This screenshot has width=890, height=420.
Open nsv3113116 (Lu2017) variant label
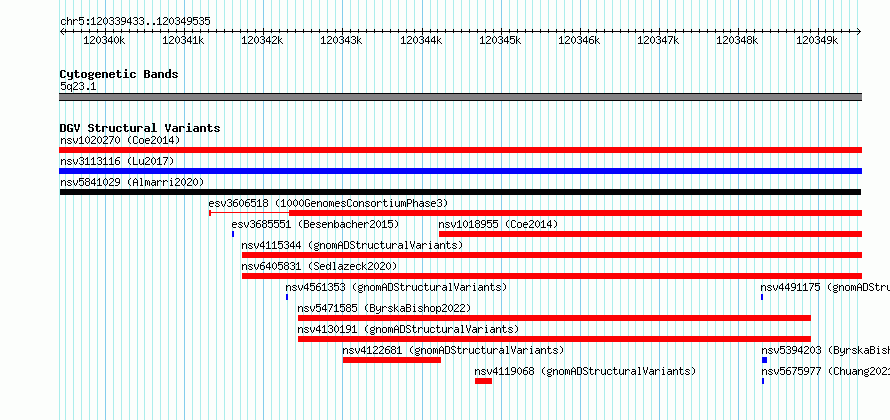[x=117, y=161]
